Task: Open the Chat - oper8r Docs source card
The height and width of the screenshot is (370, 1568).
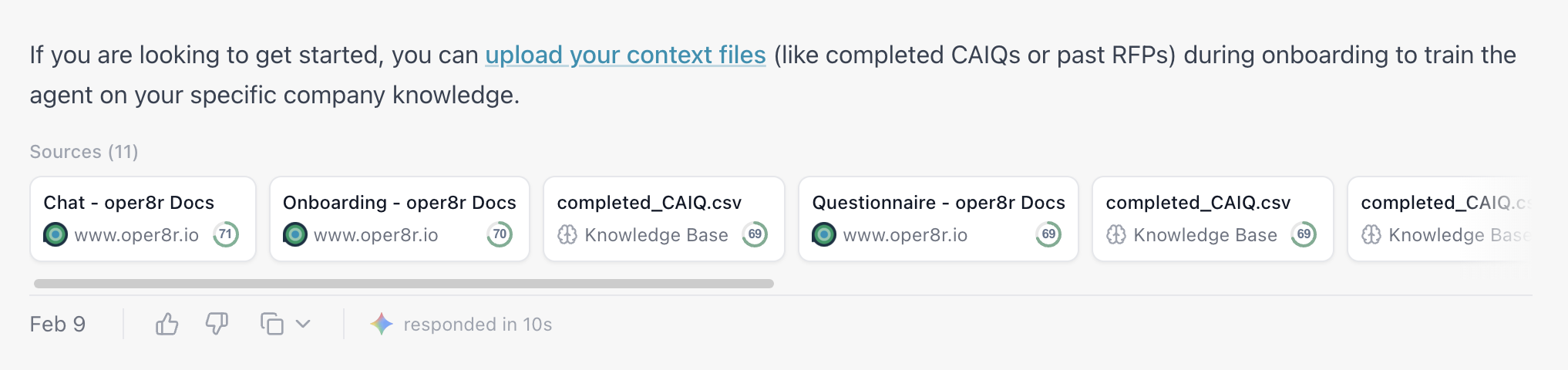Action: [x=143, y=219]
